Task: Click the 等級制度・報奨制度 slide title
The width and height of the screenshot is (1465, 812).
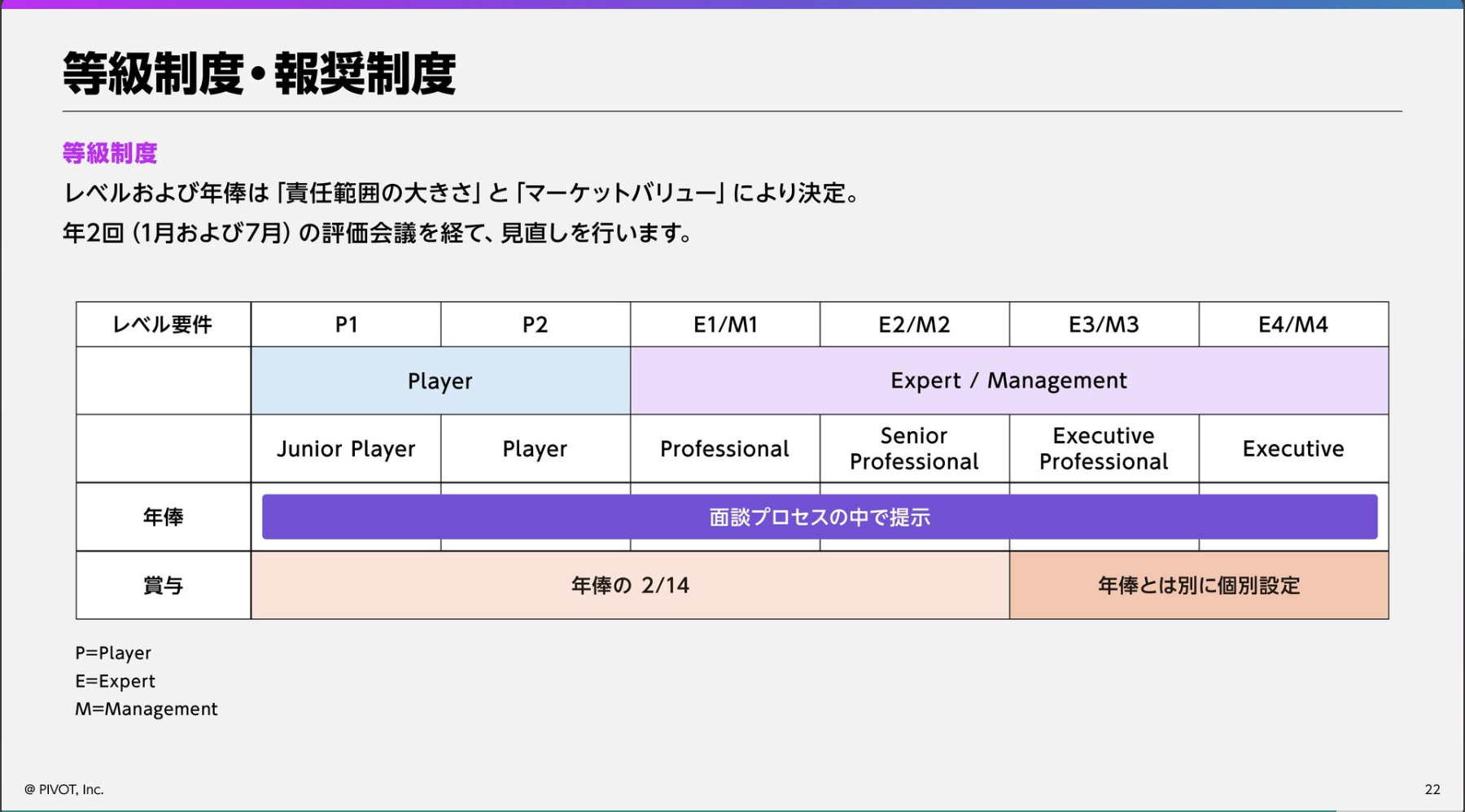Action: click(259, 74)
